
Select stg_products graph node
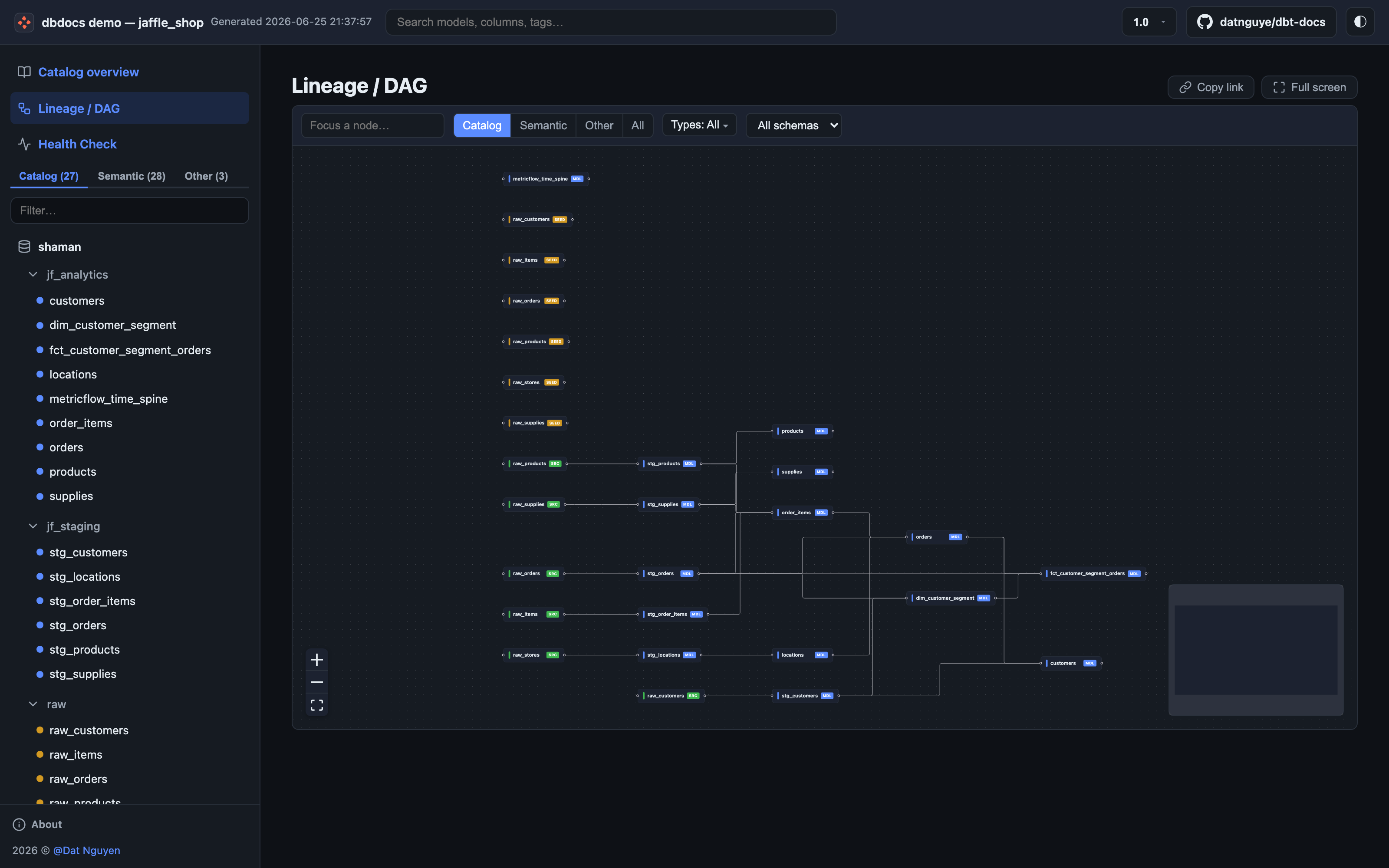[x=669, y=464]
